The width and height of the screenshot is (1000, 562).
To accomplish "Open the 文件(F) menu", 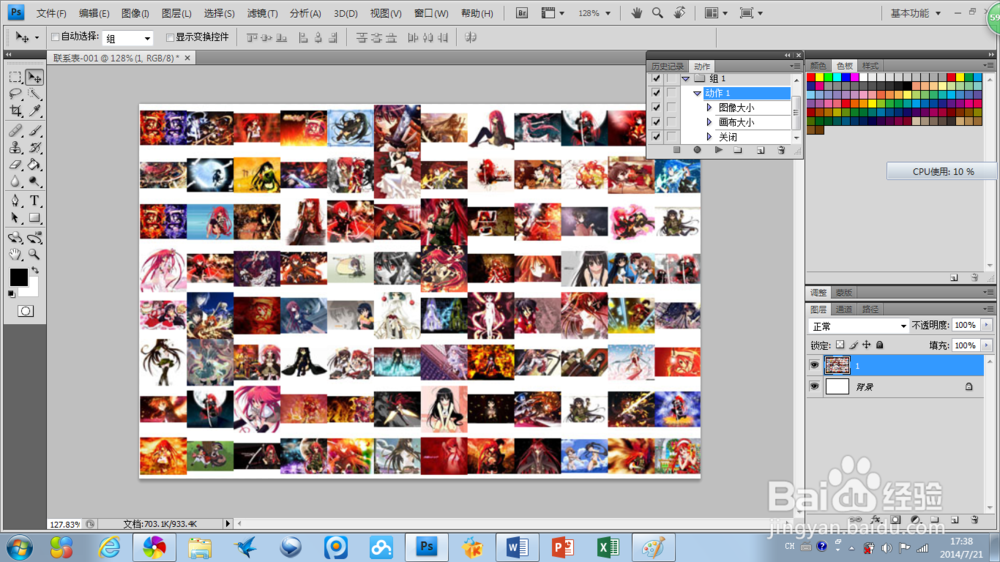I will (51, 13).
